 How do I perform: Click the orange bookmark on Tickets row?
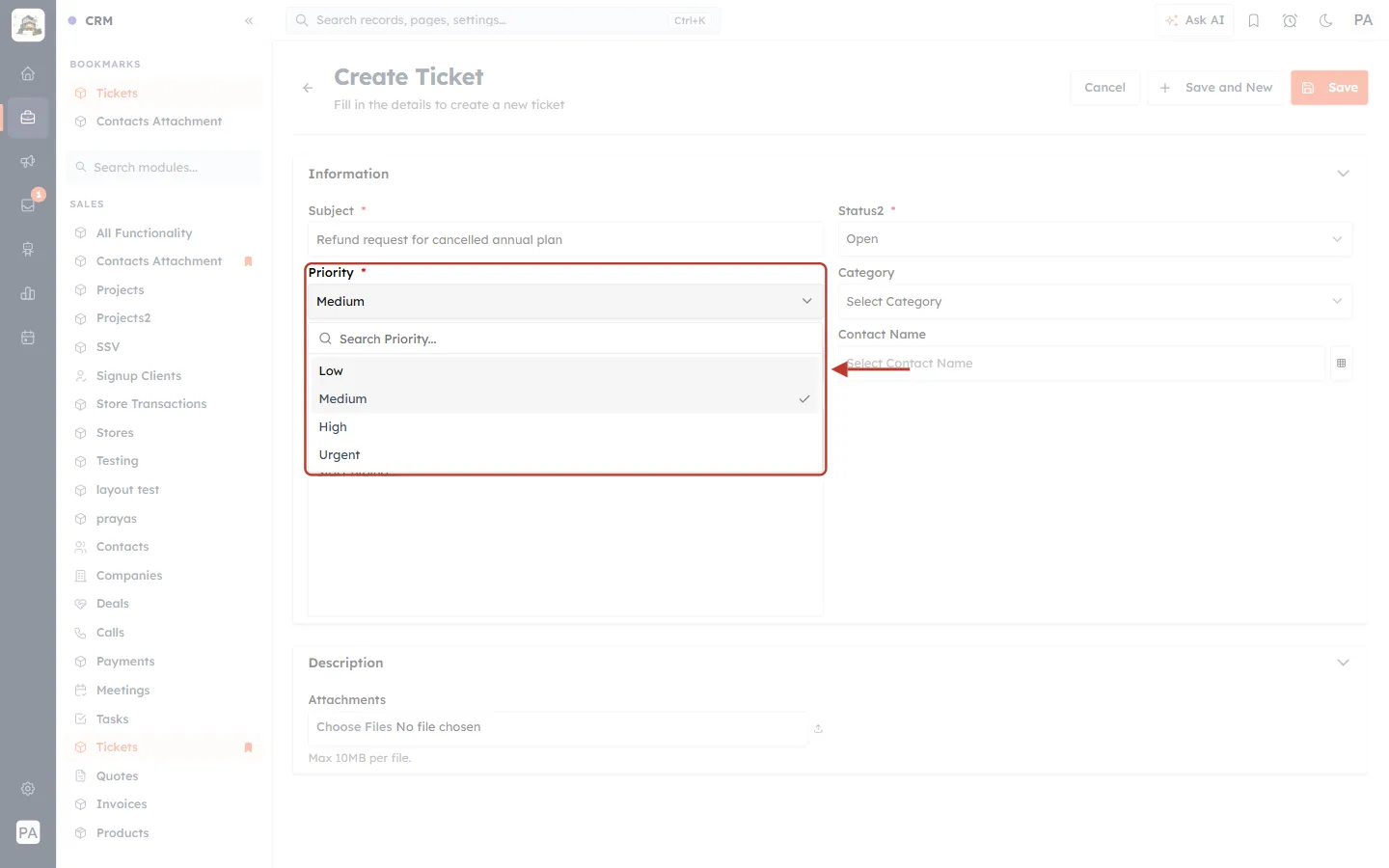pyautogui.click(x=248, y=747)
